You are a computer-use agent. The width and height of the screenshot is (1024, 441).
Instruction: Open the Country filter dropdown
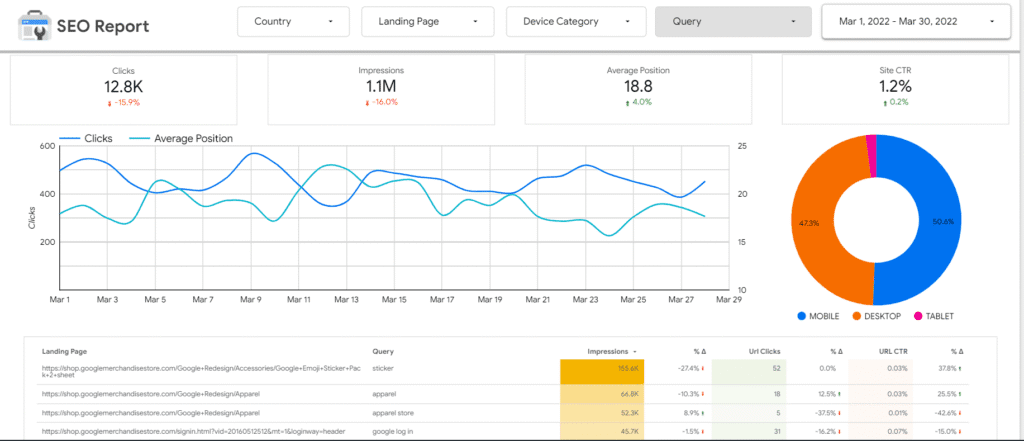coord(293,21)
